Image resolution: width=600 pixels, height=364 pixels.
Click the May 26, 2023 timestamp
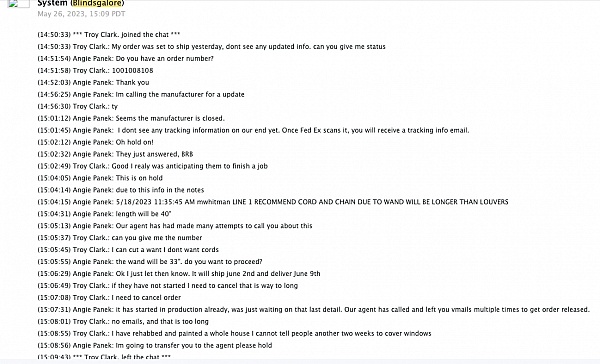pos(81,14)
